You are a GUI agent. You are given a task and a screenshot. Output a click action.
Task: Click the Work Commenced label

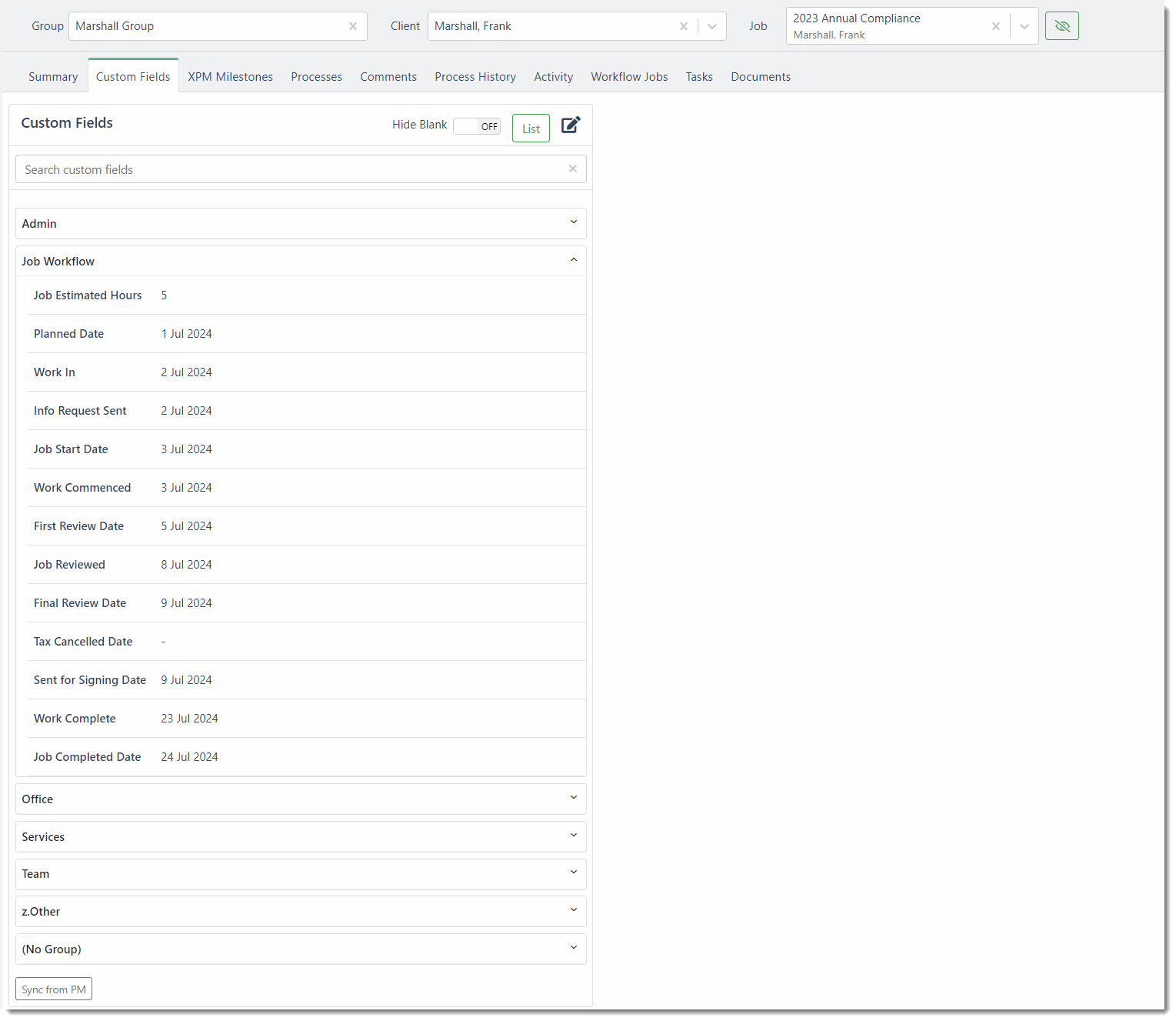pos(82,488)
